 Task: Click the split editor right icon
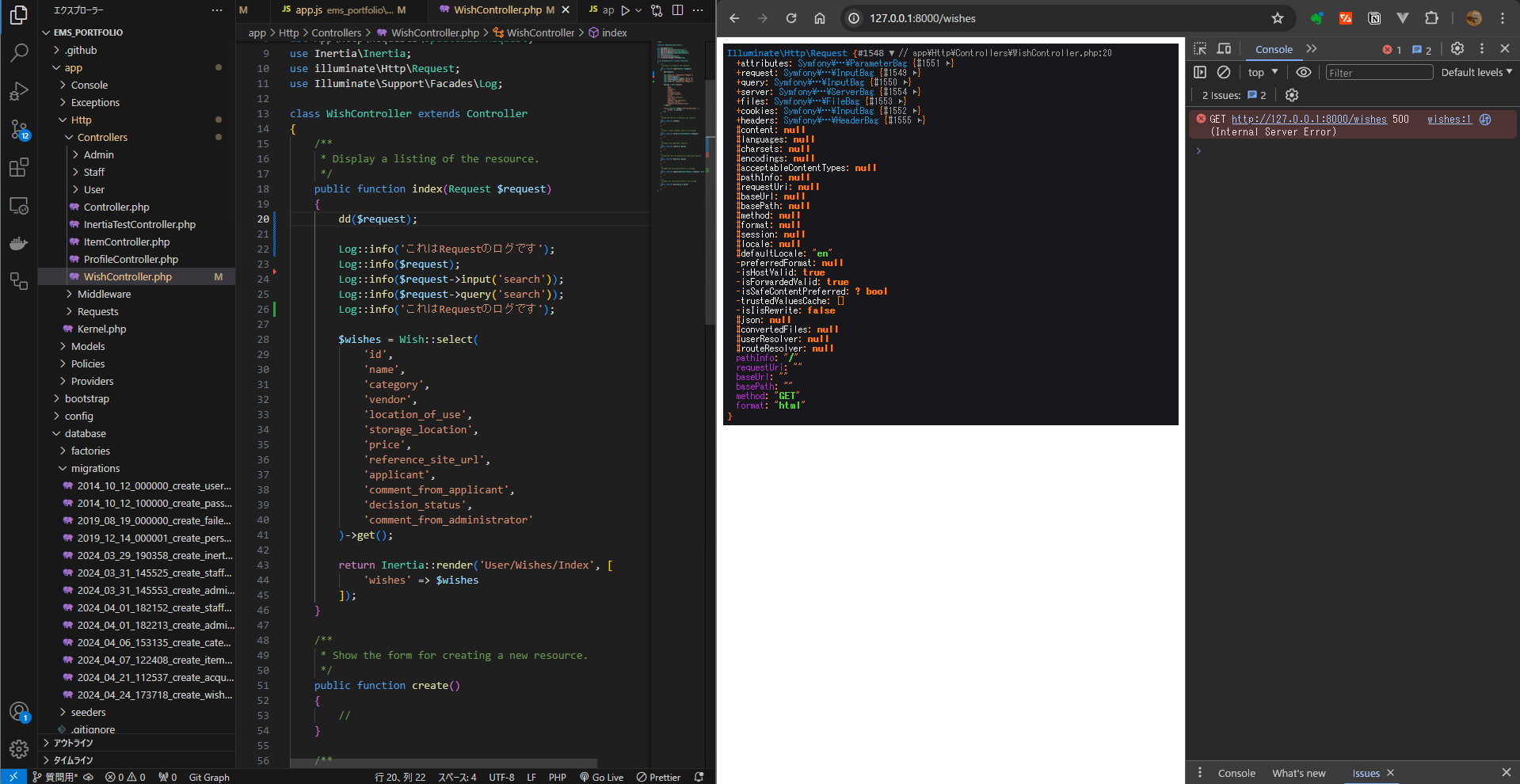pos(677,10)
